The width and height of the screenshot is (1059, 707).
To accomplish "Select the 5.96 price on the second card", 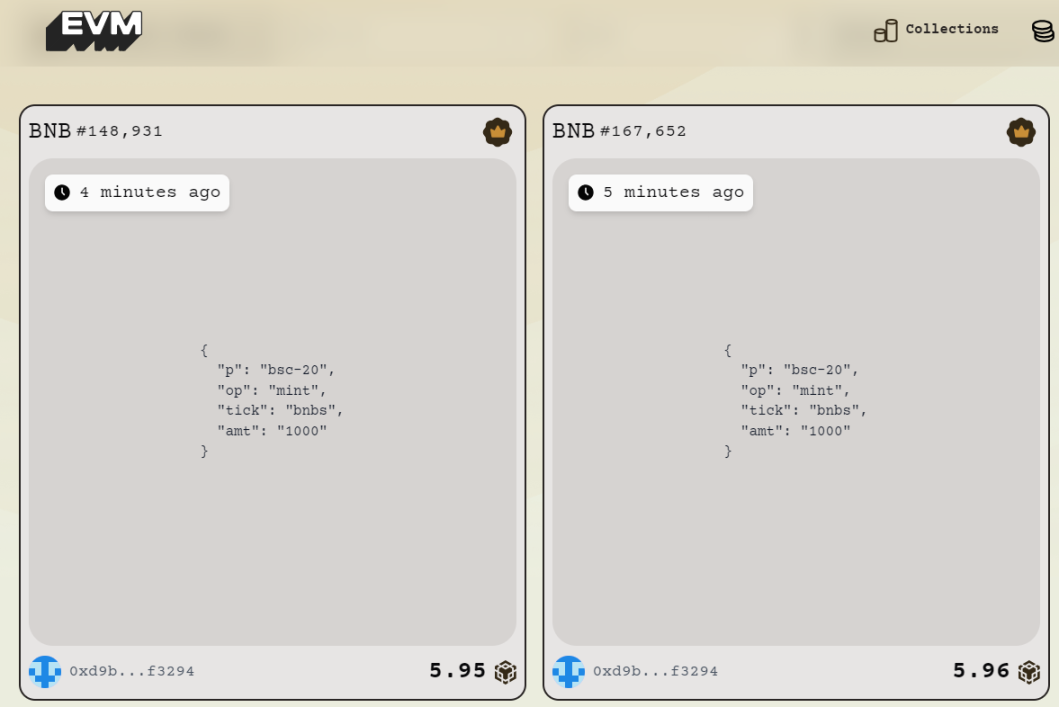I will 980,671.
